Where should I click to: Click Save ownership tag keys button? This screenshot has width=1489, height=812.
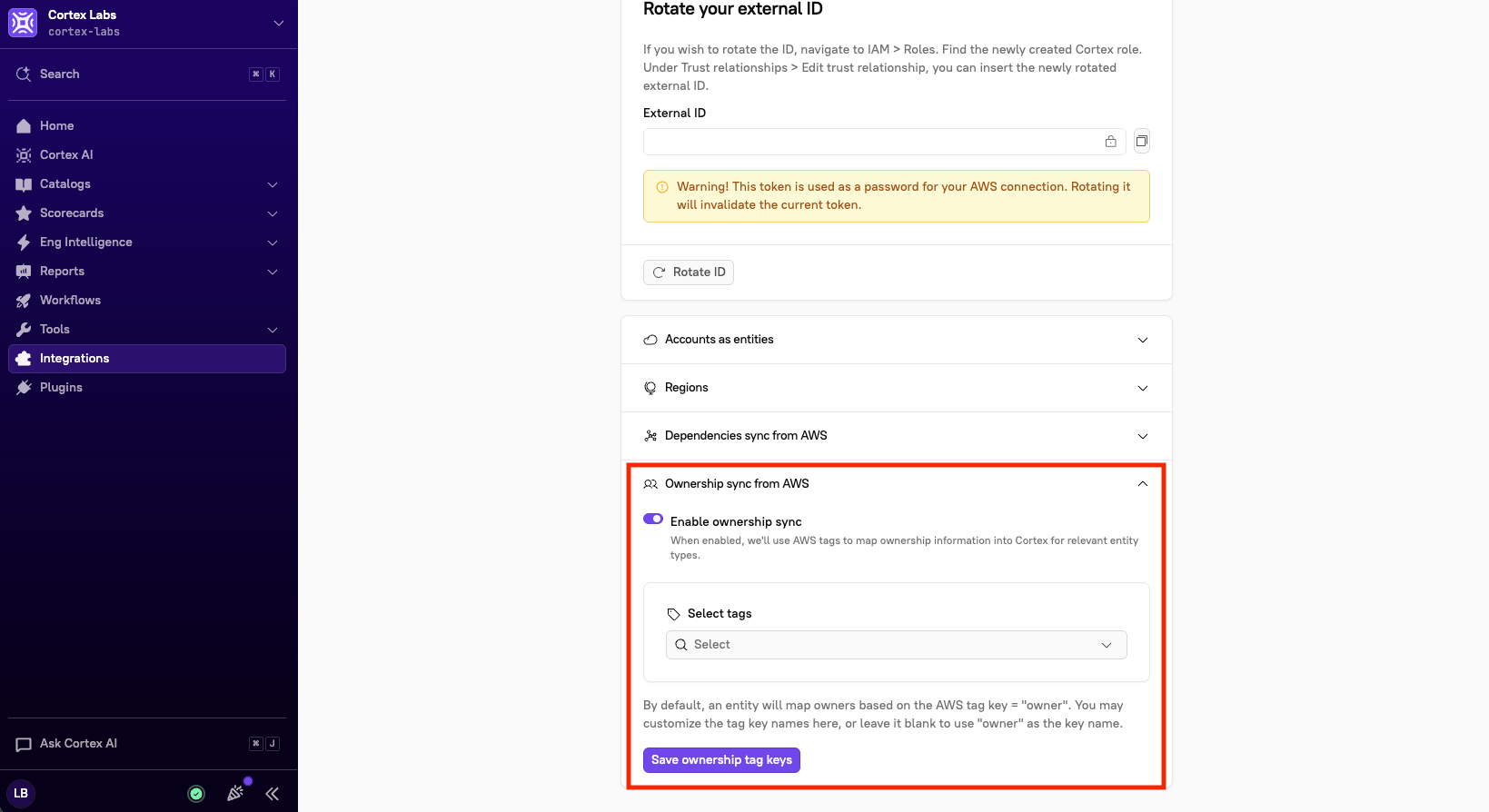point(721,760)
